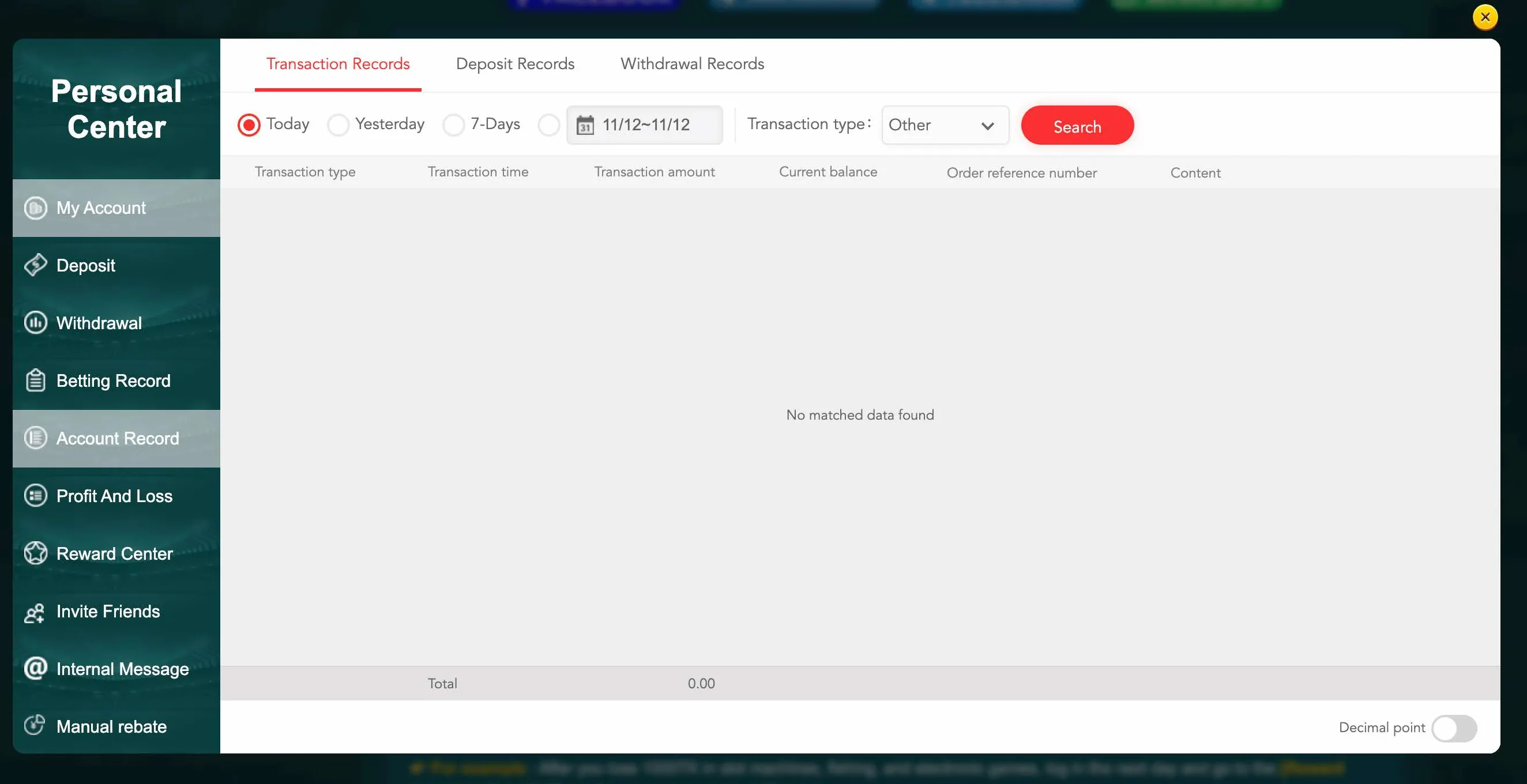The width and height of the screenshot is (1527, 784).
Task: Open the Account Record menu item
Action: pyautogui.click(x=116, y=439)
